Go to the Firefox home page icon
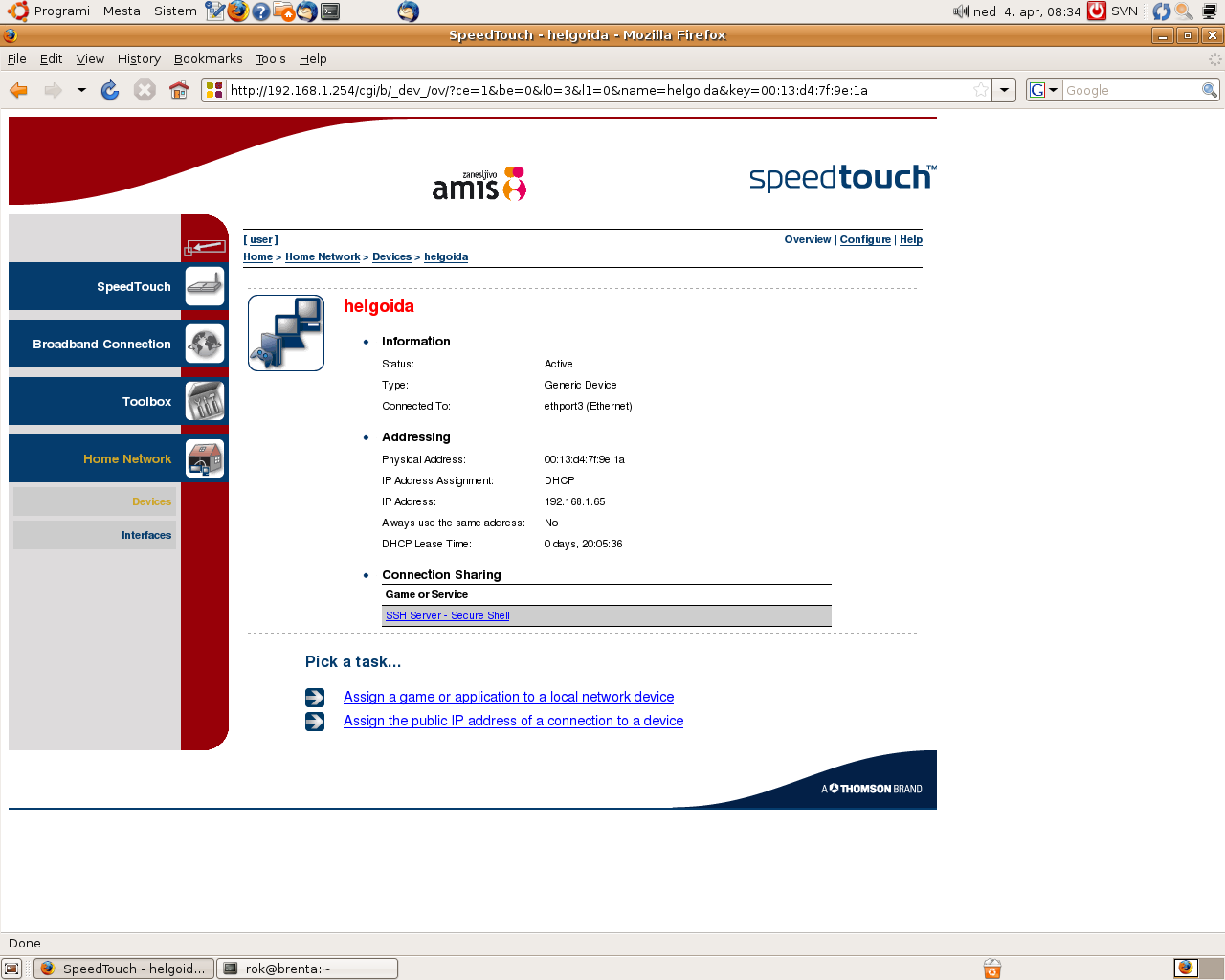Image resolution: width=1225 pixels, height=980 pixels. (x=179, y=90)
